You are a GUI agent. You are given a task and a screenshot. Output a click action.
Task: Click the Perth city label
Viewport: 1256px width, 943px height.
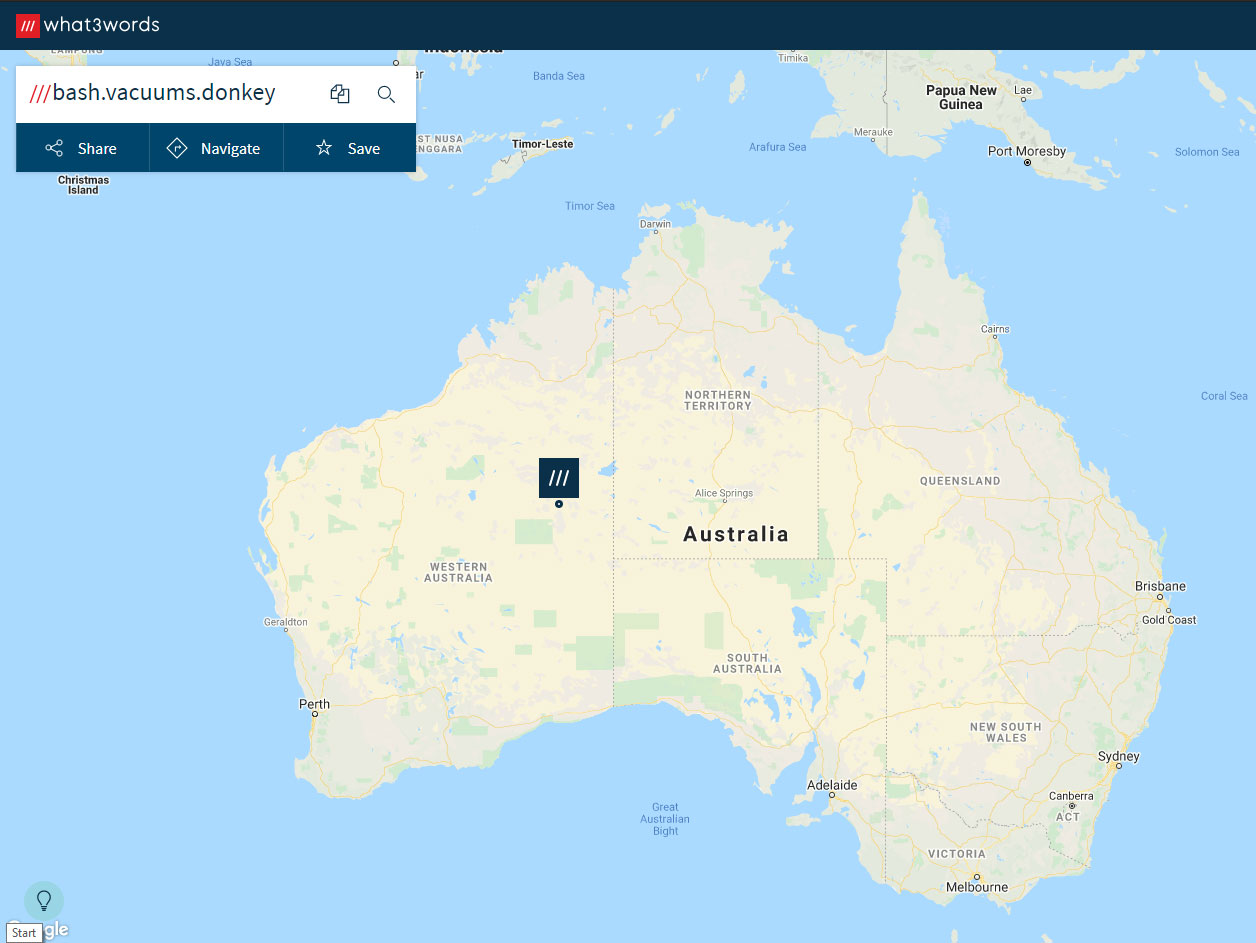[x=314, y=704]
